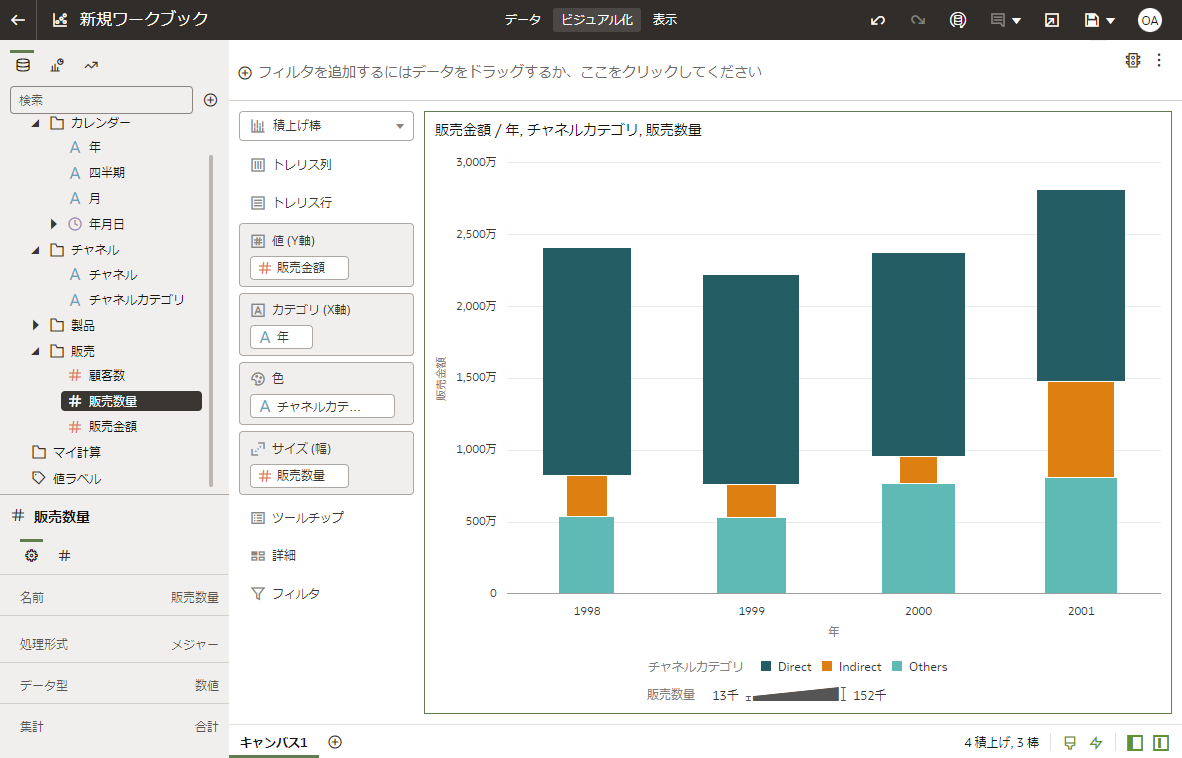The image size is (1182, 758).
Task: Toggle auto-apply data lightning icon
Action: [1096, 743]
